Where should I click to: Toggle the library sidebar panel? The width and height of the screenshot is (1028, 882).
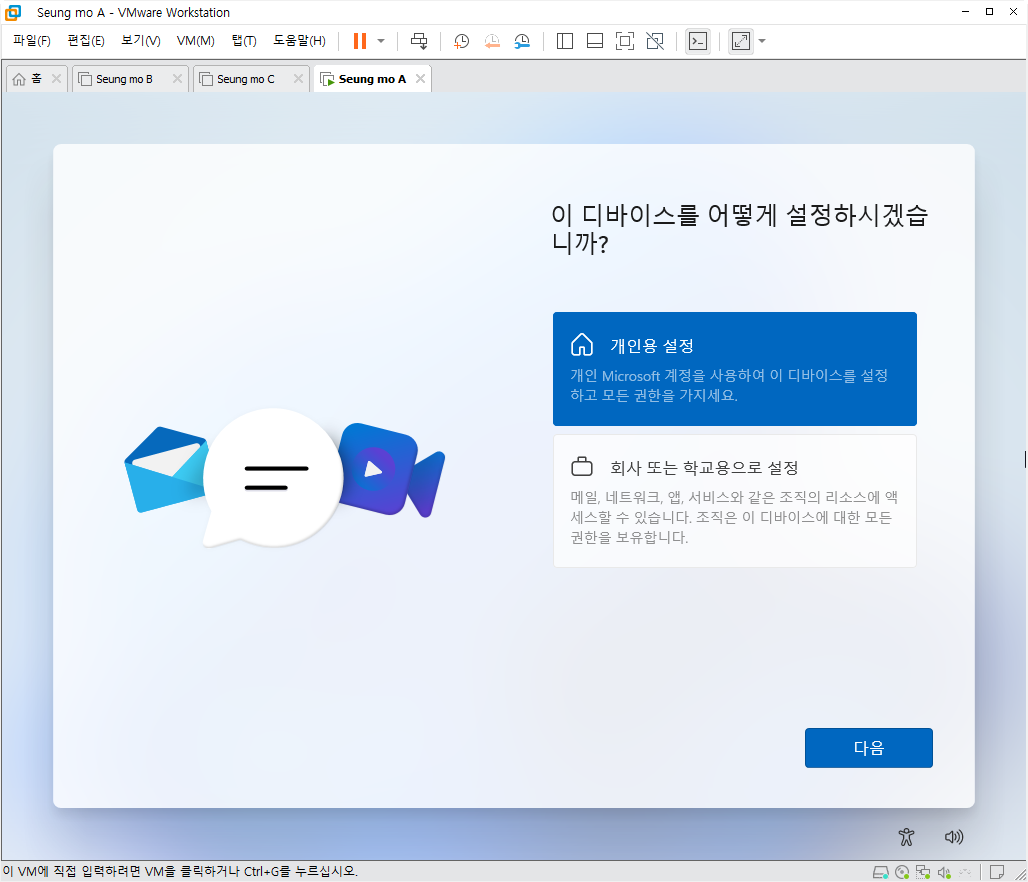[x=564, y=41]
